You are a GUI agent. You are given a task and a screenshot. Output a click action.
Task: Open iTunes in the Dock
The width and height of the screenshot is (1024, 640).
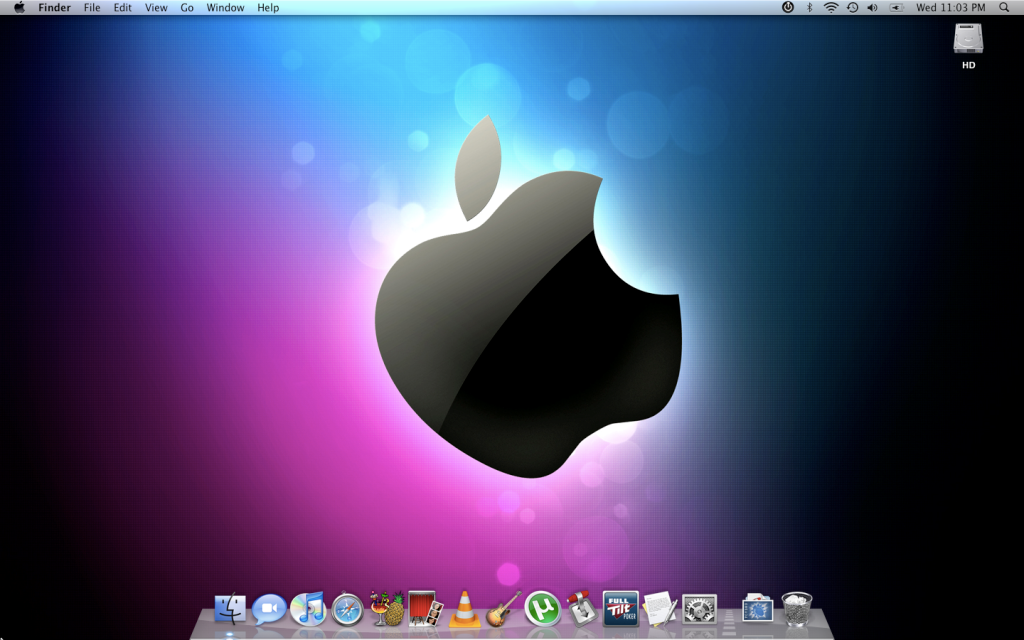(x=308, y=609)
